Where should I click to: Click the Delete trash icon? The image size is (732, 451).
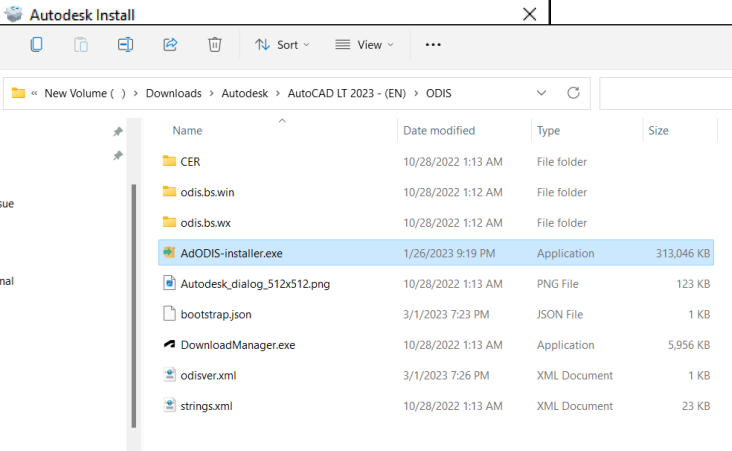[214, 44]
